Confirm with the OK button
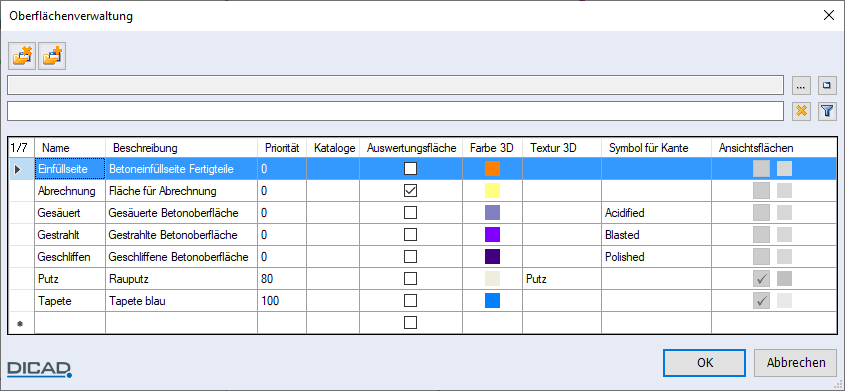Viewport: 845px width, 391px height. pos(705,362)
